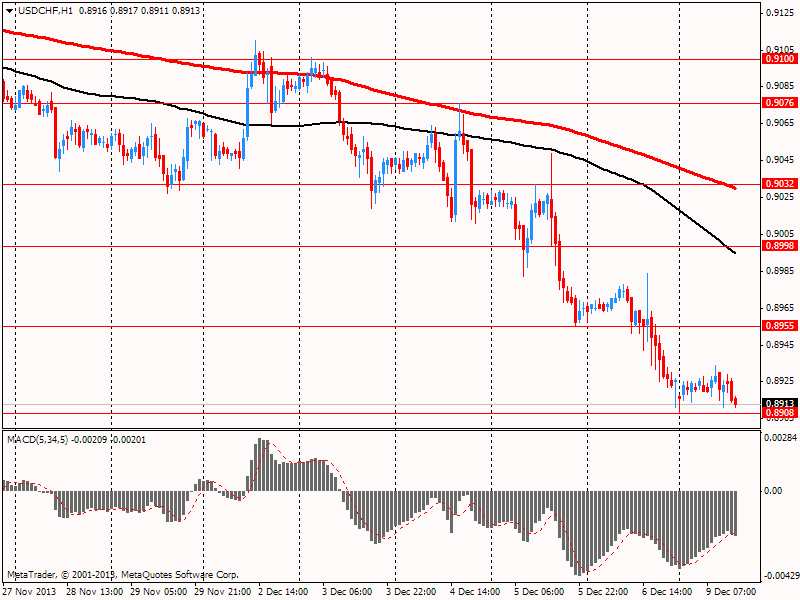
Task: Click the MACD(5,34,5) indicator label
Action: pyautogui.click(x=37, y=439)
